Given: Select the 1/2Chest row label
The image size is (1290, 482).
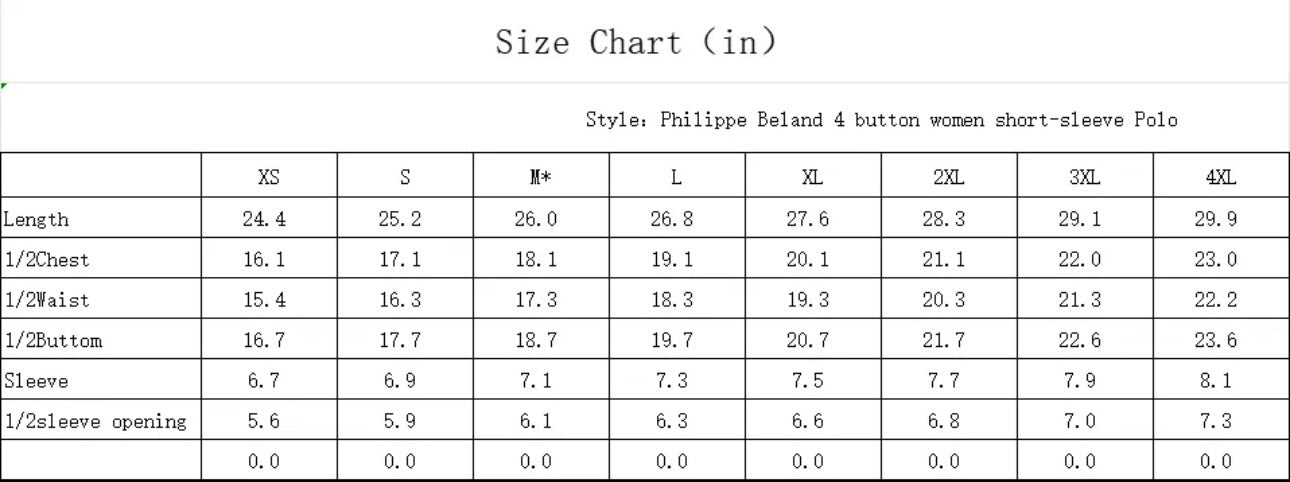Looking at the screenshot, I should point(46,260).
